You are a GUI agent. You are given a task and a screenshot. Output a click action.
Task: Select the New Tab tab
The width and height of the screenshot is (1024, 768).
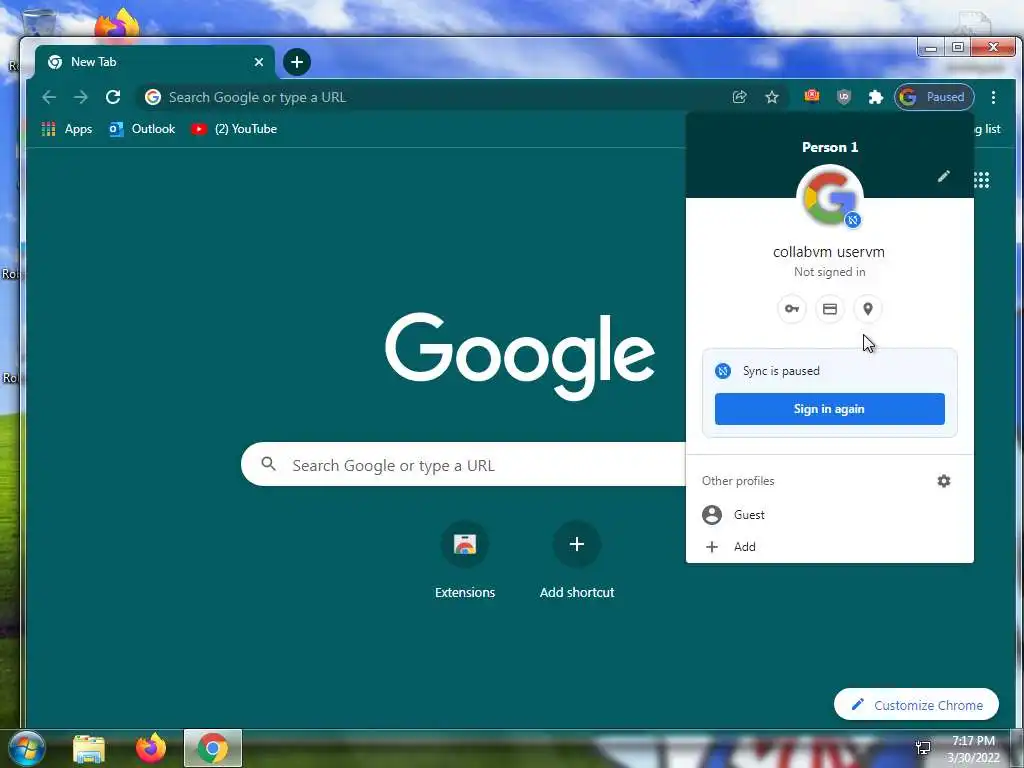(x=154, y=62)
